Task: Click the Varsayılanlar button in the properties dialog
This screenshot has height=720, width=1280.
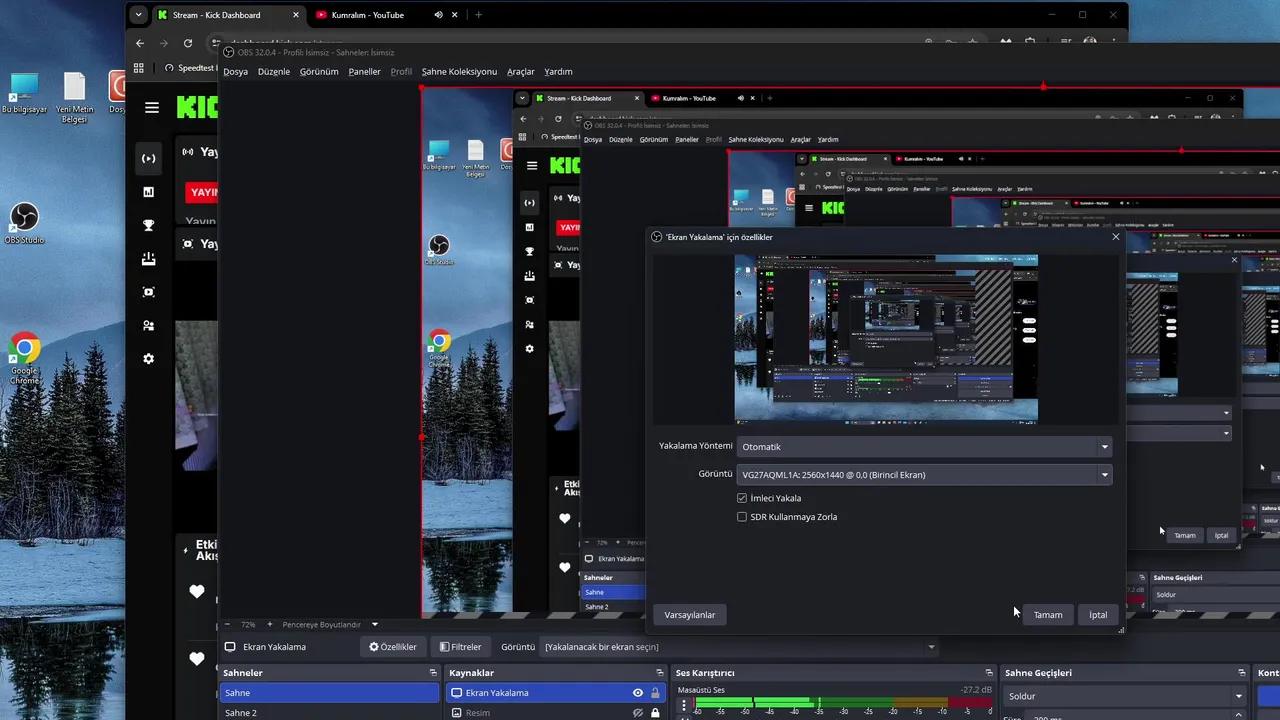Action: click(690, 615)
